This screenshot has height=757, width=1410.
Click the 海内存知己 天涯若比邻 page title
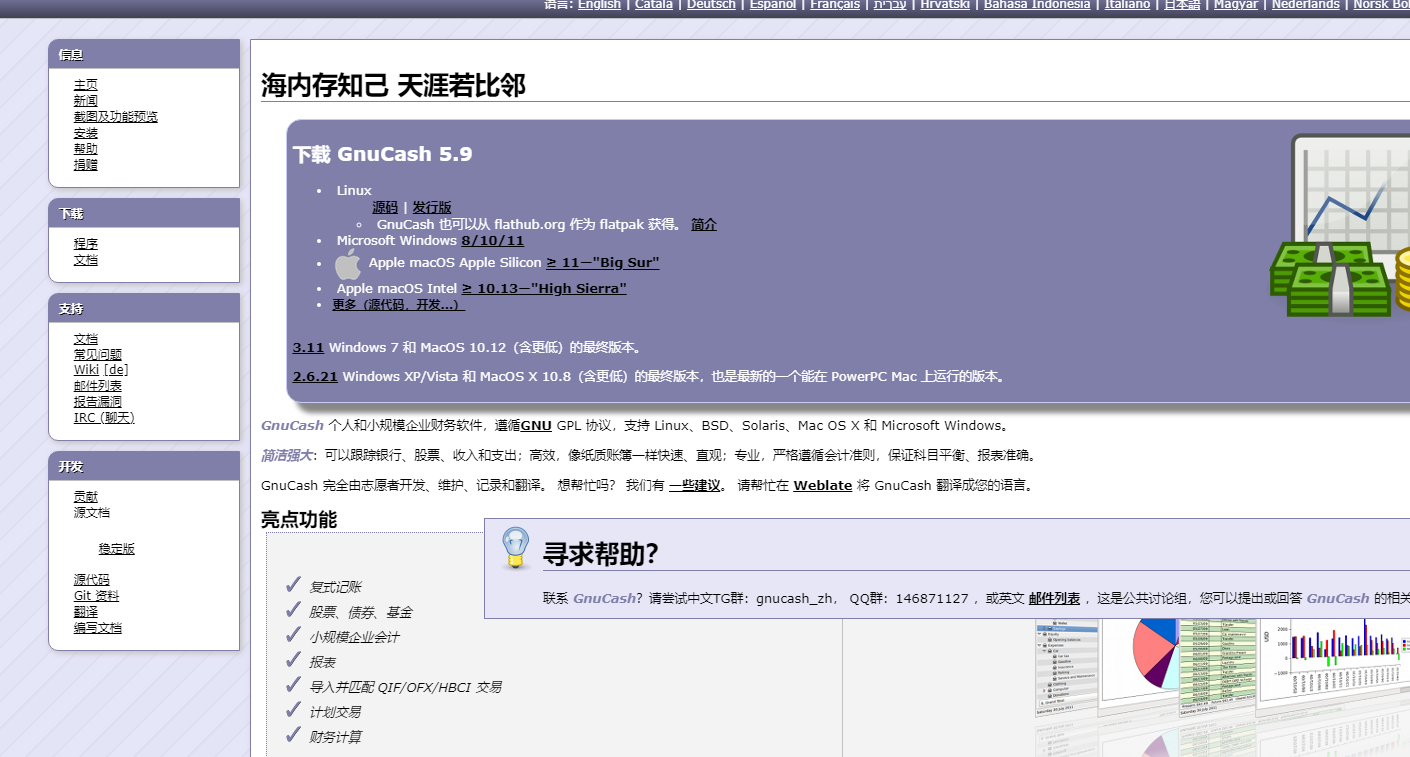(x=393, y=86)
